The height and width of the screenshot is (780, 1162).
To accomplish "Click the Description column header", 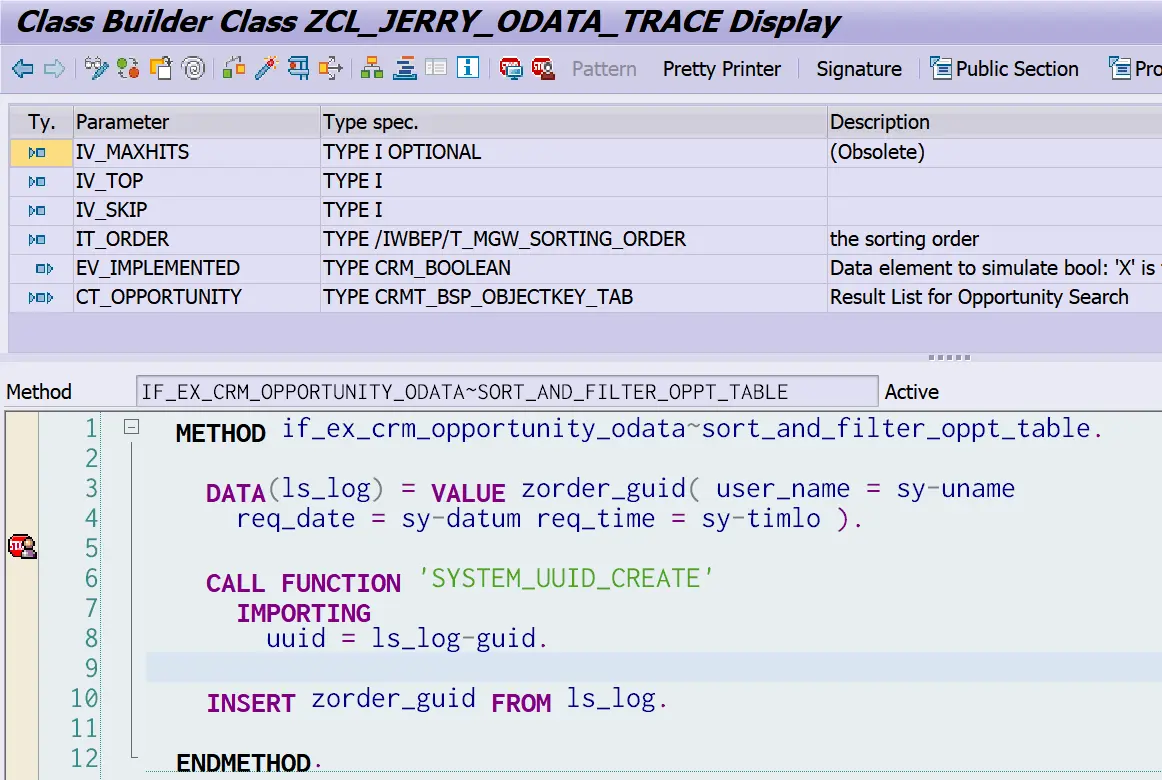I will [995, 121].
